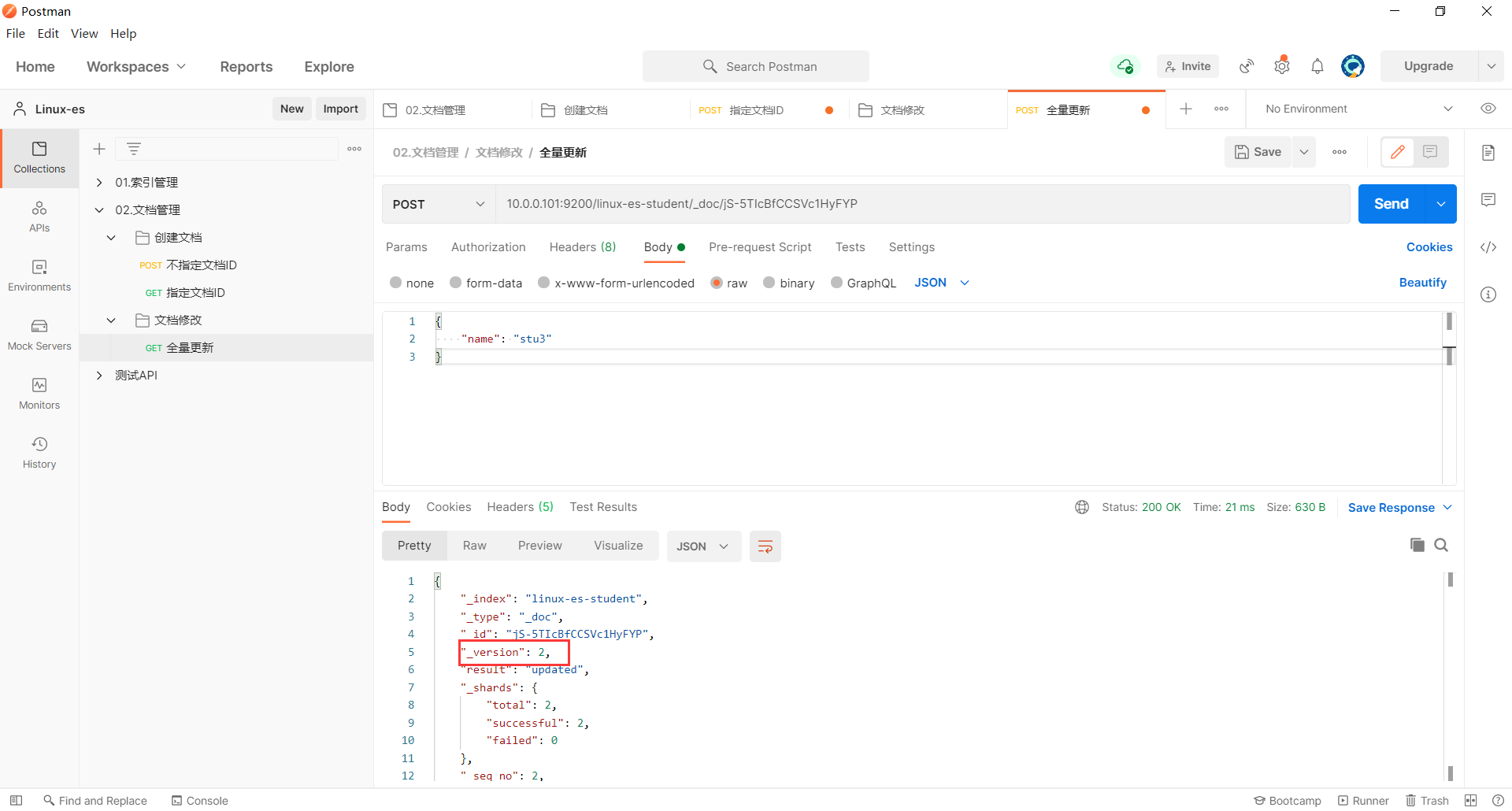
Task: Open the Save dropdown arrow
Action: click(1304, 152)
